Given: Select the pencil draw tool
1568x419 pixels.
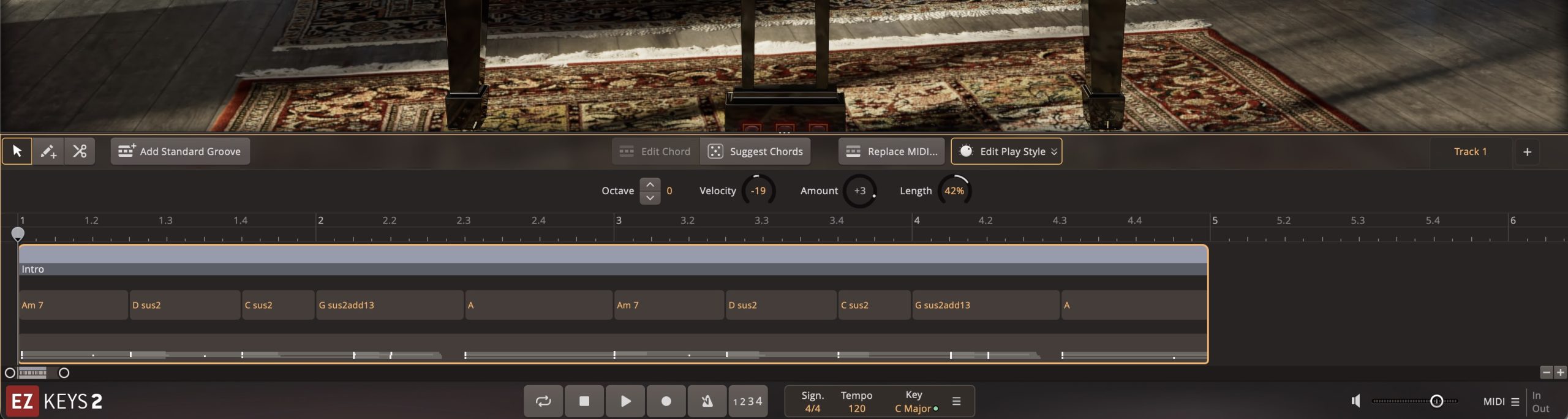Looking at the screenshot, I should coord(48,151).
